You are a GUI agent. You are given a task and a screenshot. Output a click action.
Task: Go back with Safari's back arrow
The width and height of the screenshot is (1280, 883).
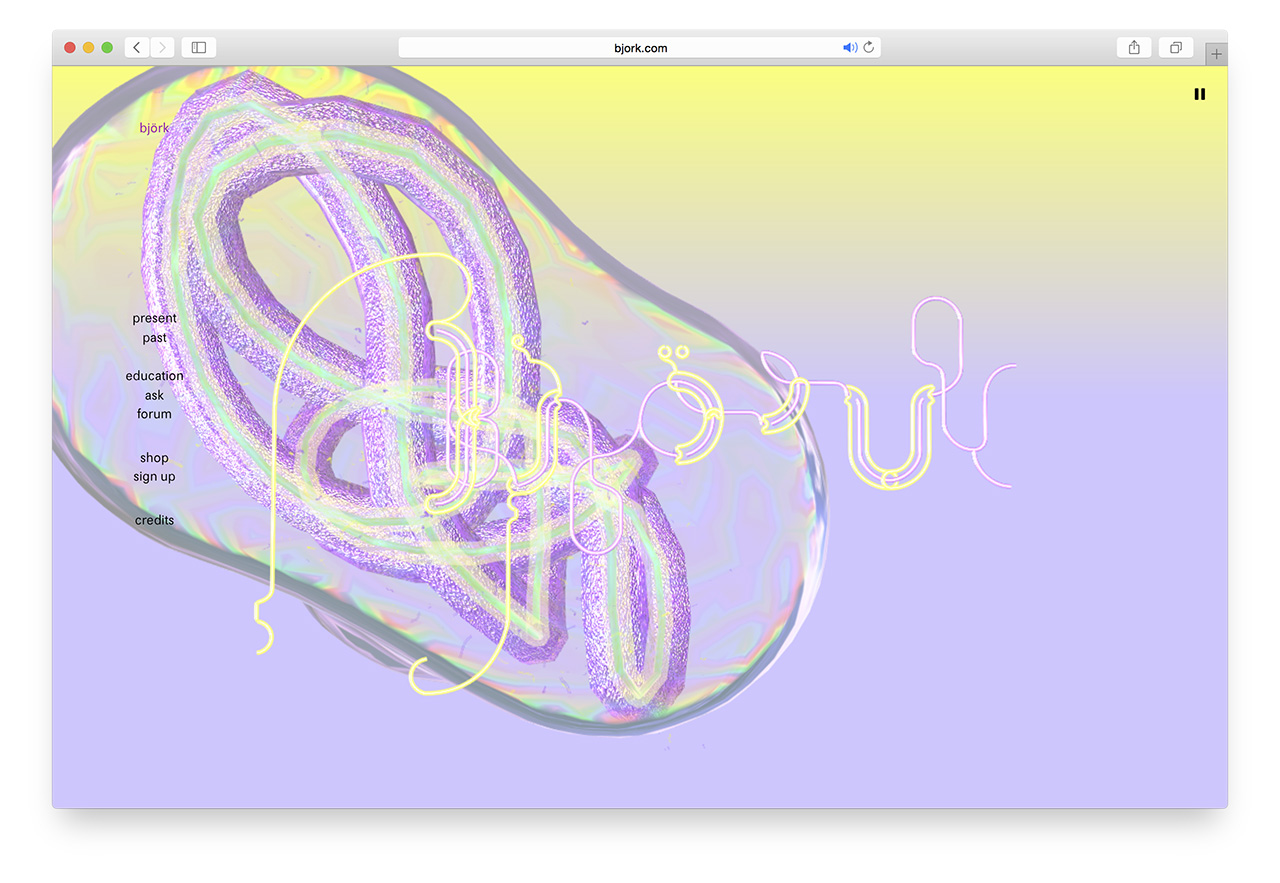click(x=137, y=47)
